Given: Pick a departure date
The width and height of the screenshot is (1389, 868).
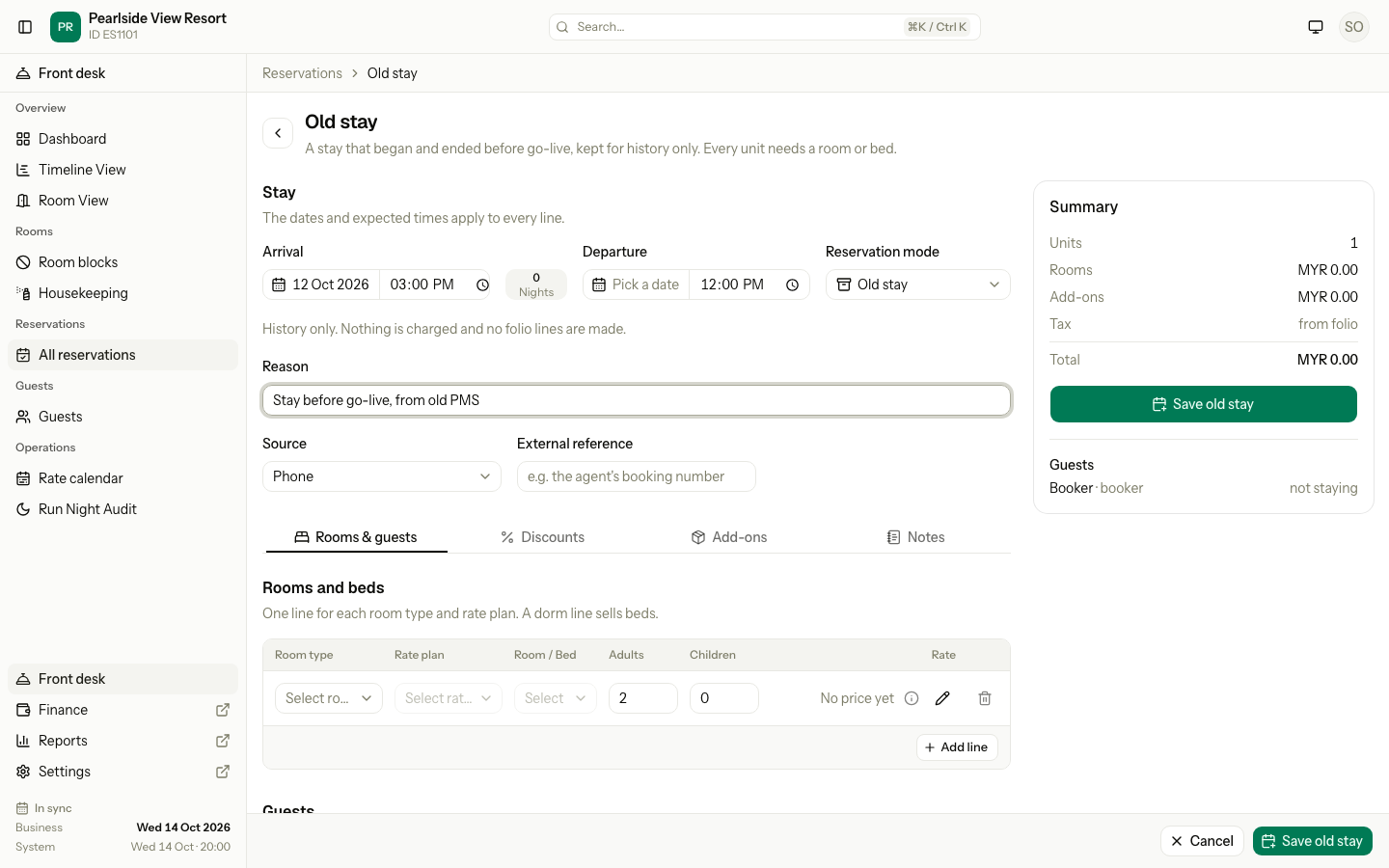Looking at the screenshot, I should coord(636,285).
